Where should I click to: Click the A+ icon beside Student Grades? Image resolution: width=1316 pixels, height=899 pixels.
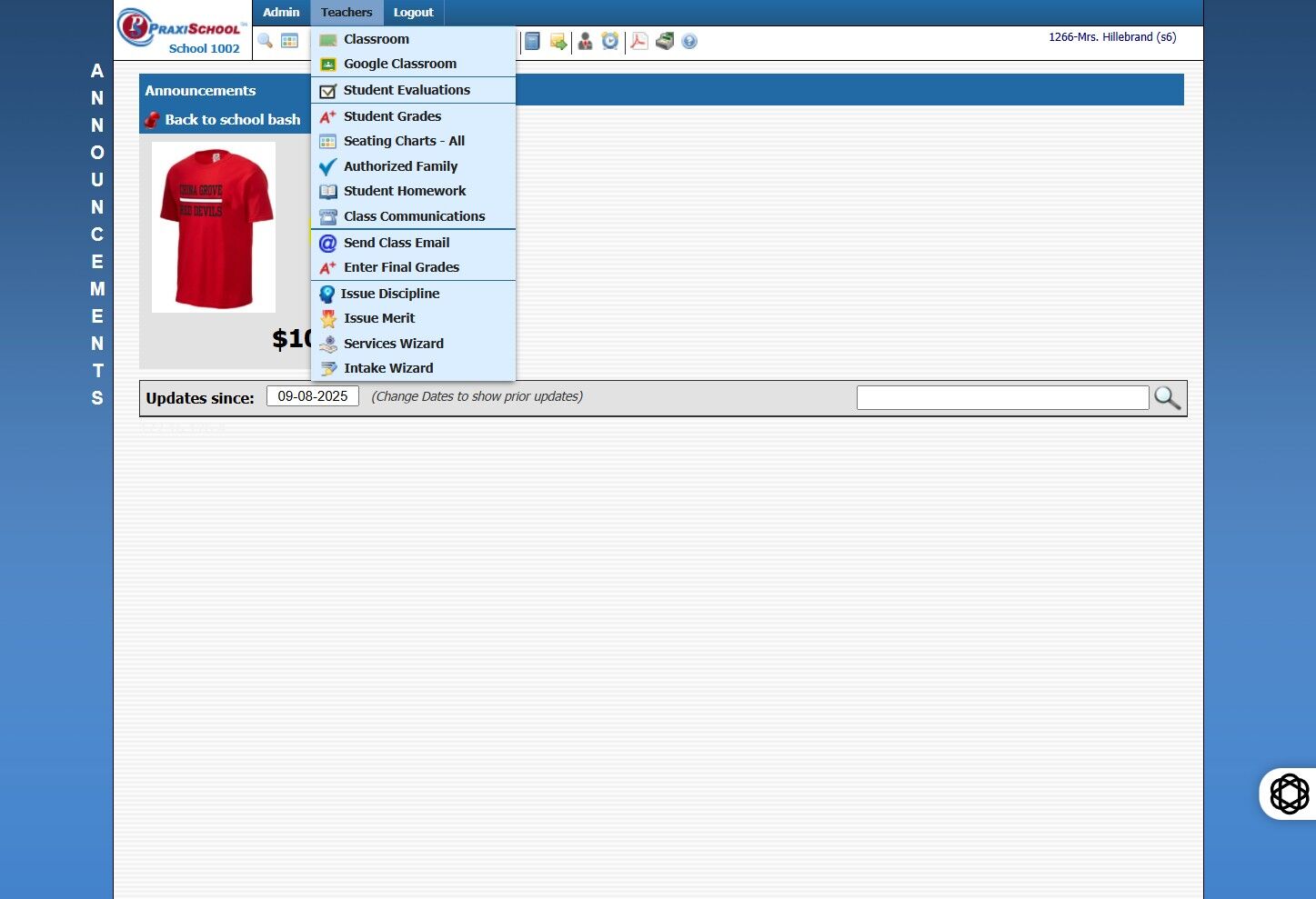coord(328,116)
